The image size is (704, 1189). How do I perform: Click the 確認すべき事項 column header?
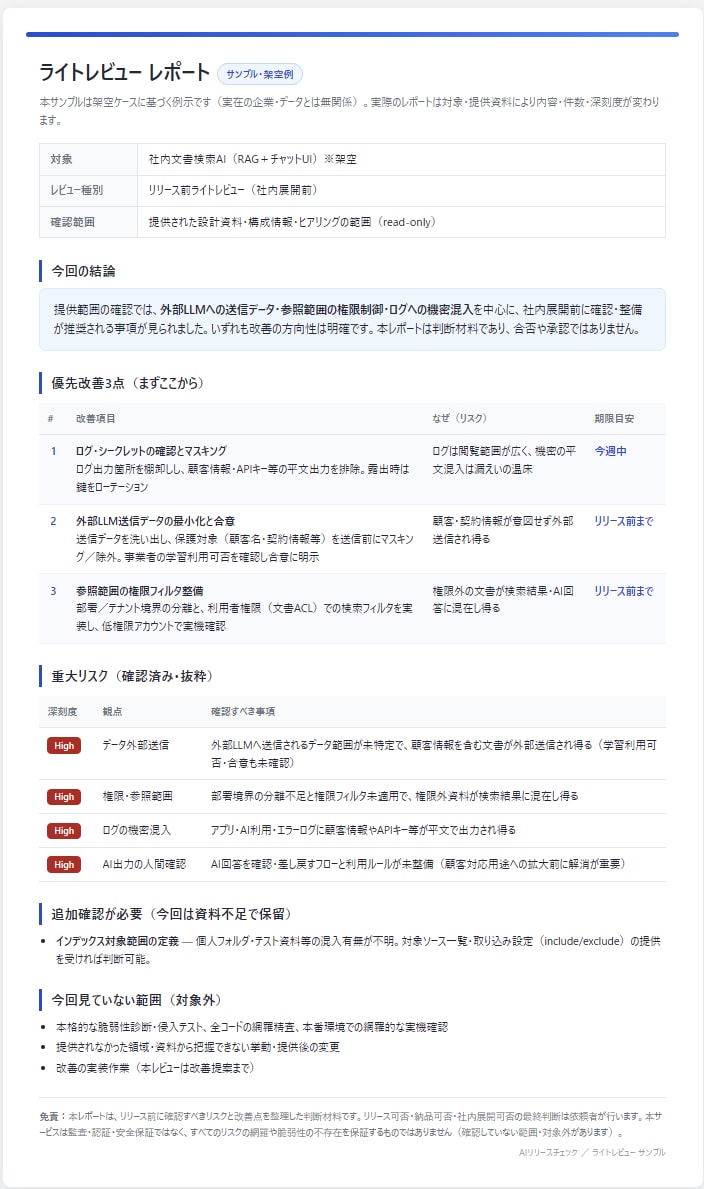[x=243, y=711]
